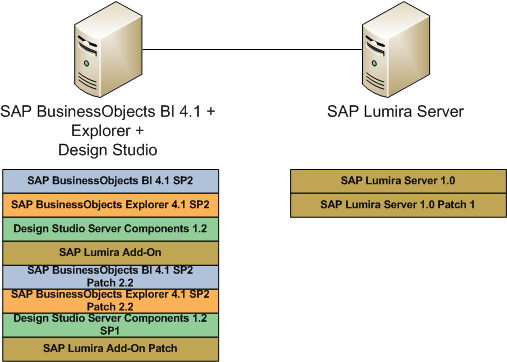Click Design Studio Server Components 1.2 SP1 box
The image size is (507, 362).
point(110,325)
